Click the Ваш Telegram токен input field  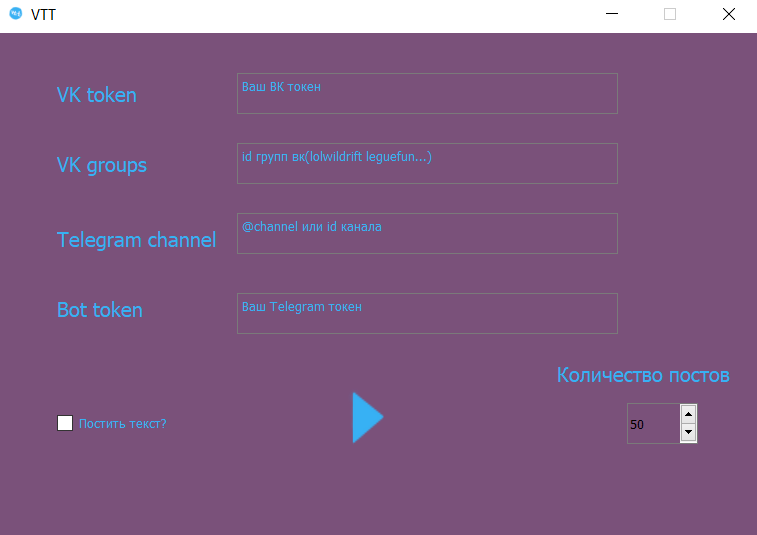[427, 313]
